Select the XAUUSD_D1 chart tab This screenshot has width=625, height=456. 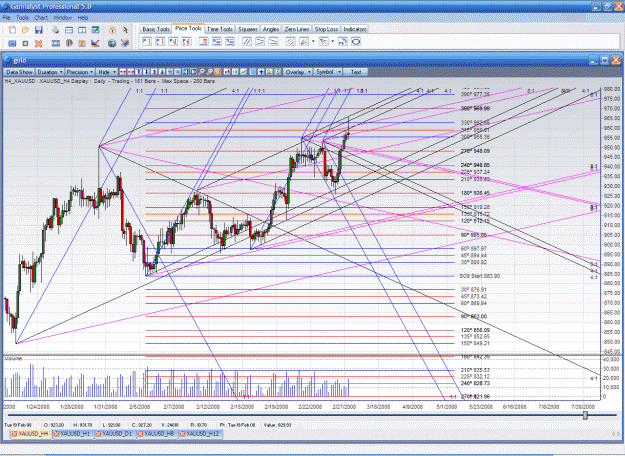click(114, 434)
